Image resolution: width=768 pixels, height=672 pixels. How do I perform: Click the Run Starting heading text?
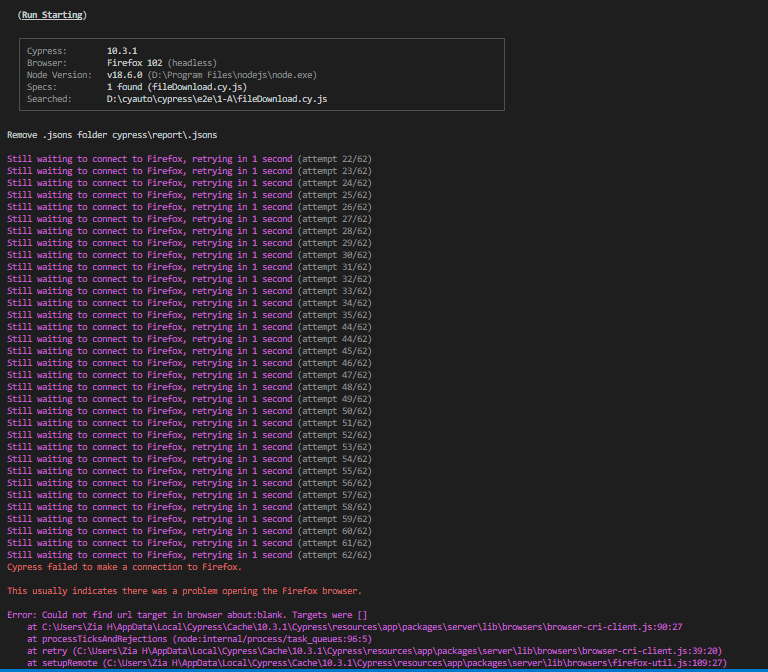52,15
